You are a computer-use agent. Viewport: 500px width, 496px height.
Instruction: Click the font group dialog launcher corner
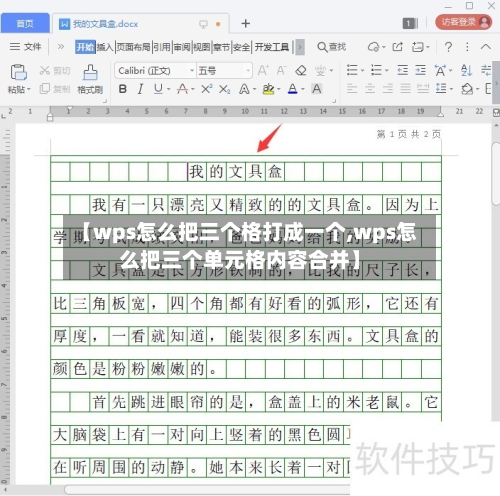tap(334, 100)
